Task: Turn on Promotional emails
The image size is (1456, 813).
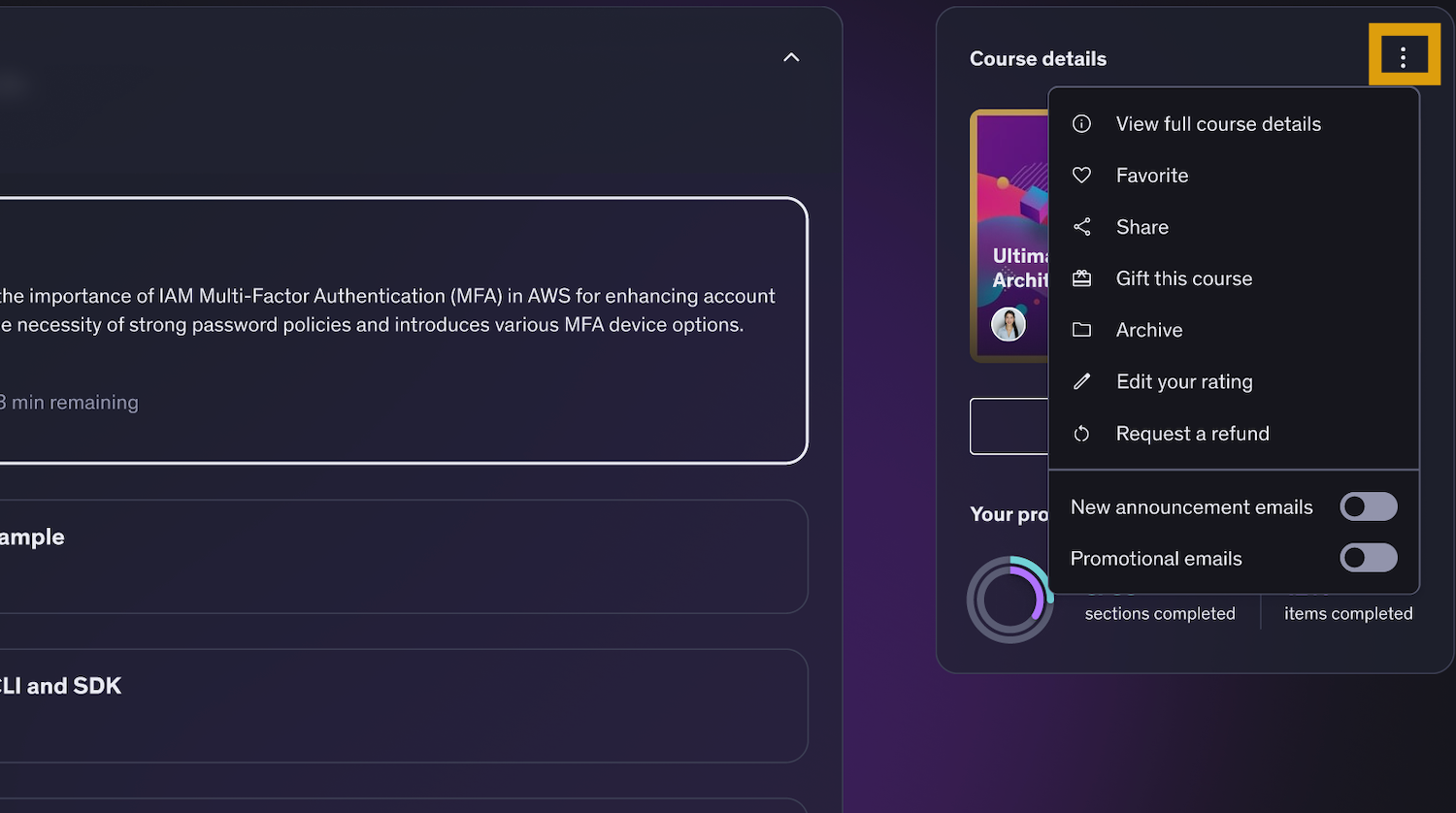Action: (1369, 558)
